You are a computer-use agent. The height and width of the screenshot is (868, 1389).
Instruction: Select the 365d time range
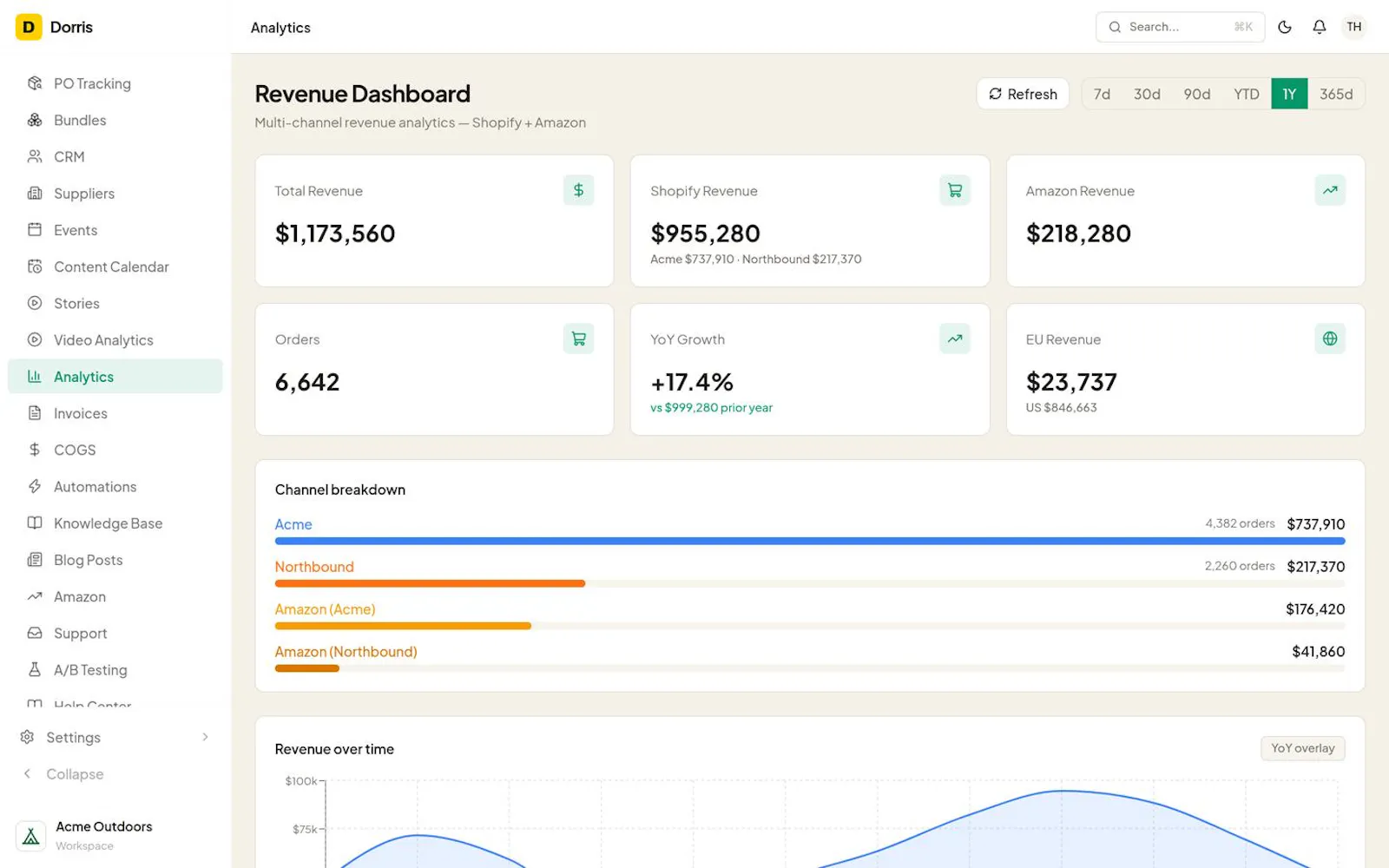tap(1336, 94)
